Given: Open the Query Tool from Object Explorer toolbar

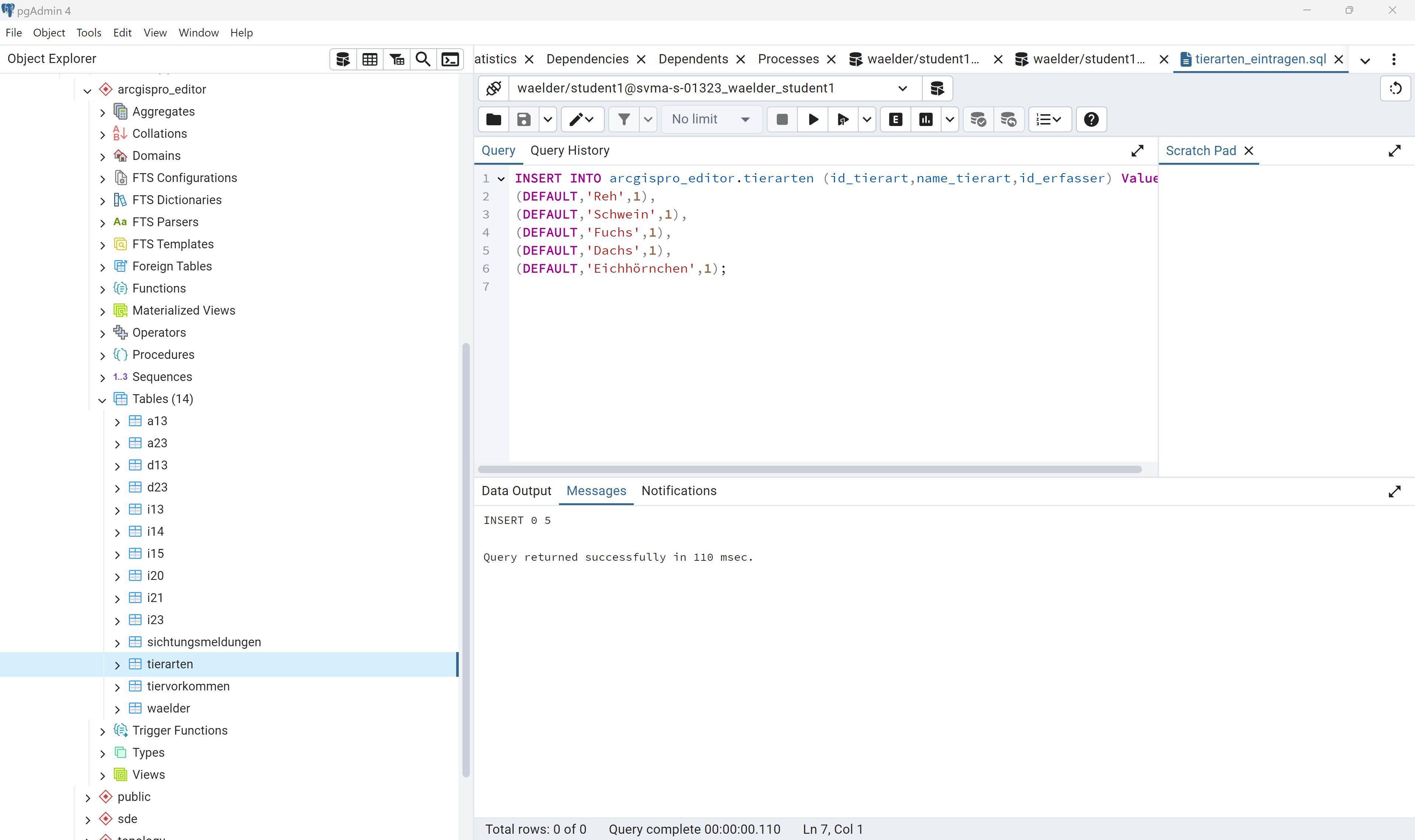Looking at the screenshot, I should click(343, 59).
